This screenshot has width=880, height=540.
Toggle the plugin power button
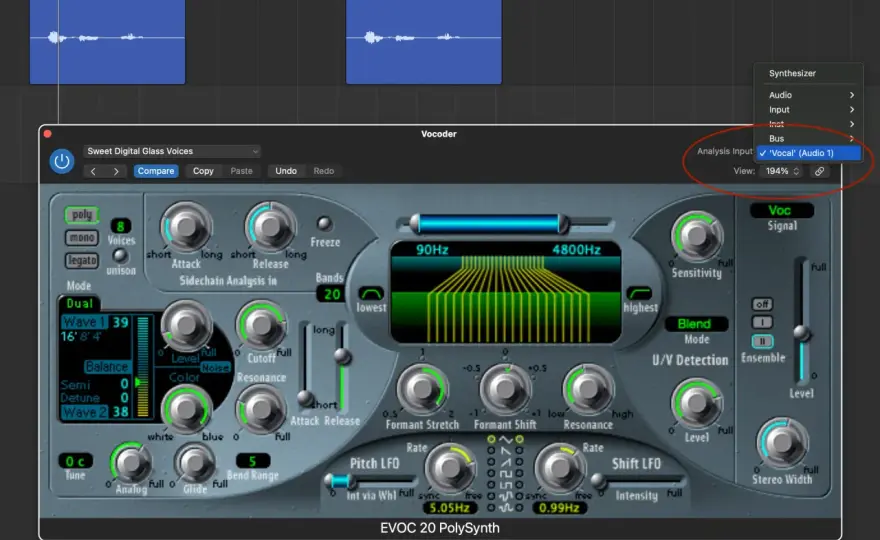(x=62, y=162)
